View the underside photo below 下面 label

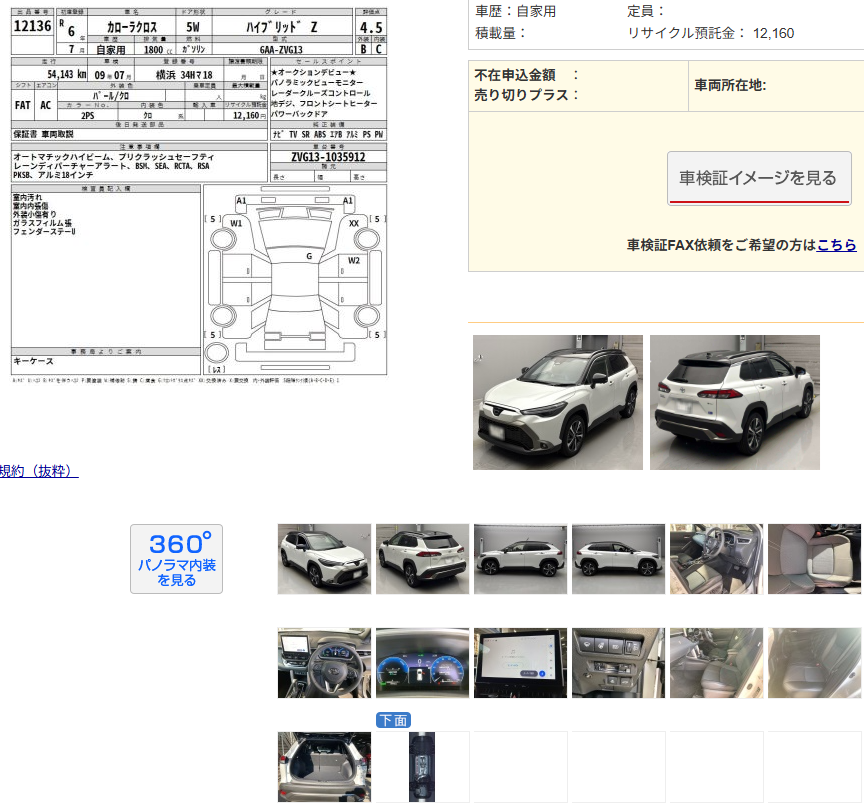(x=422, y=767)
